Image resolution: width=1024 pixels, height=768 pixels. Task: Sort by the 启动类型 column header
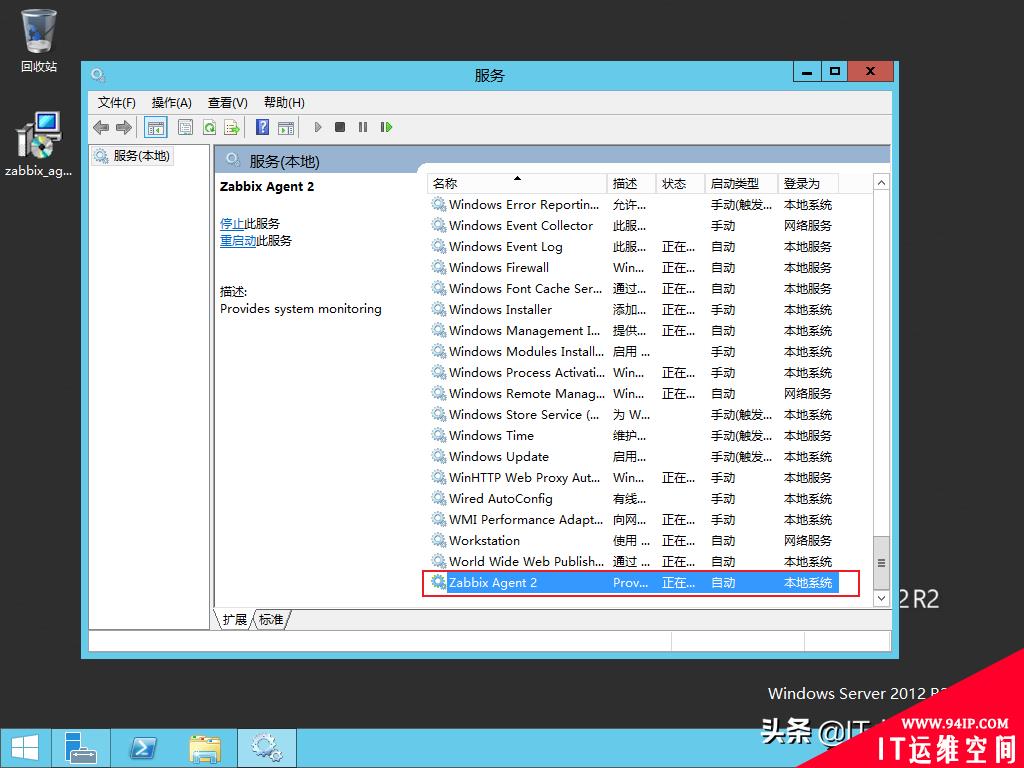(x=741, y=184)
